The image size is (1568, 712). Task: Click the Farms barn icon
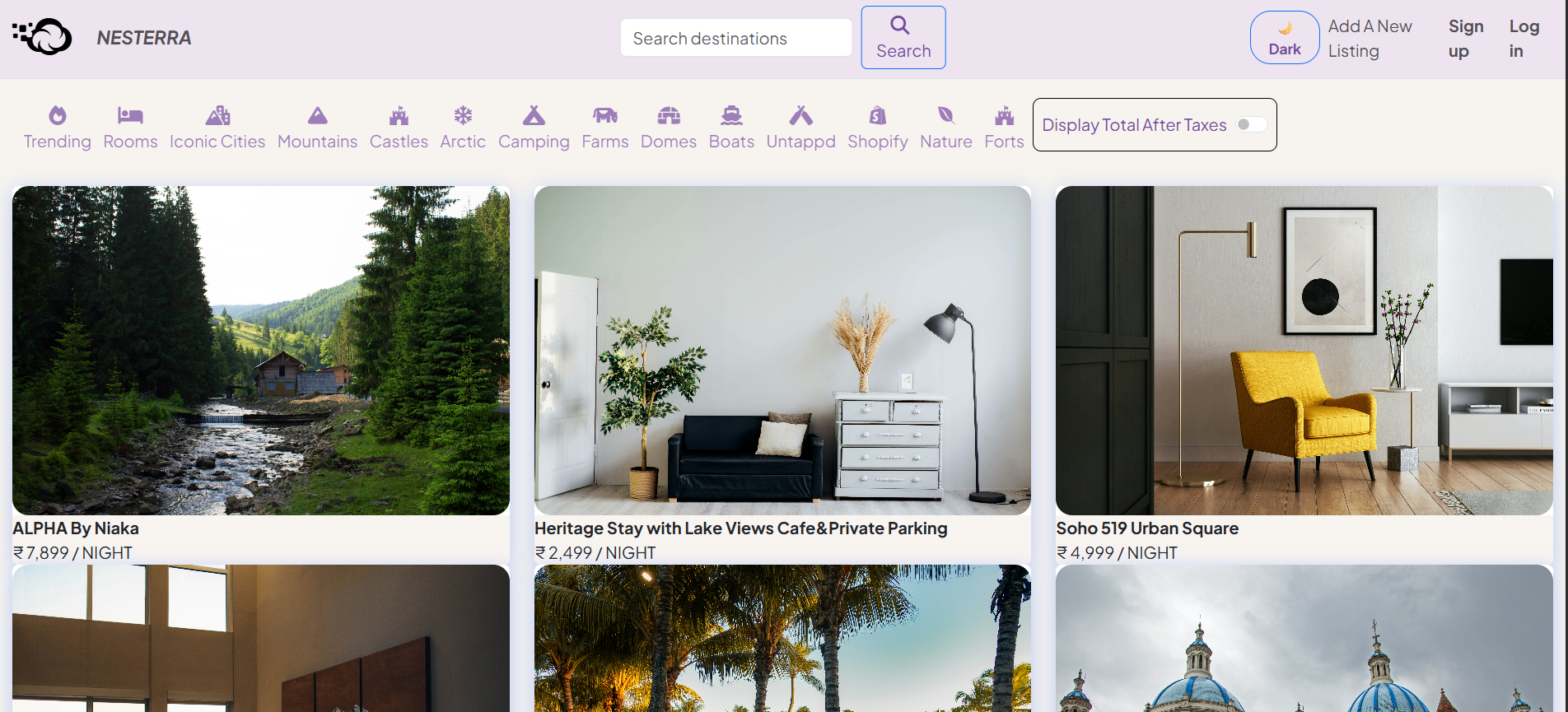click(605, 115)
